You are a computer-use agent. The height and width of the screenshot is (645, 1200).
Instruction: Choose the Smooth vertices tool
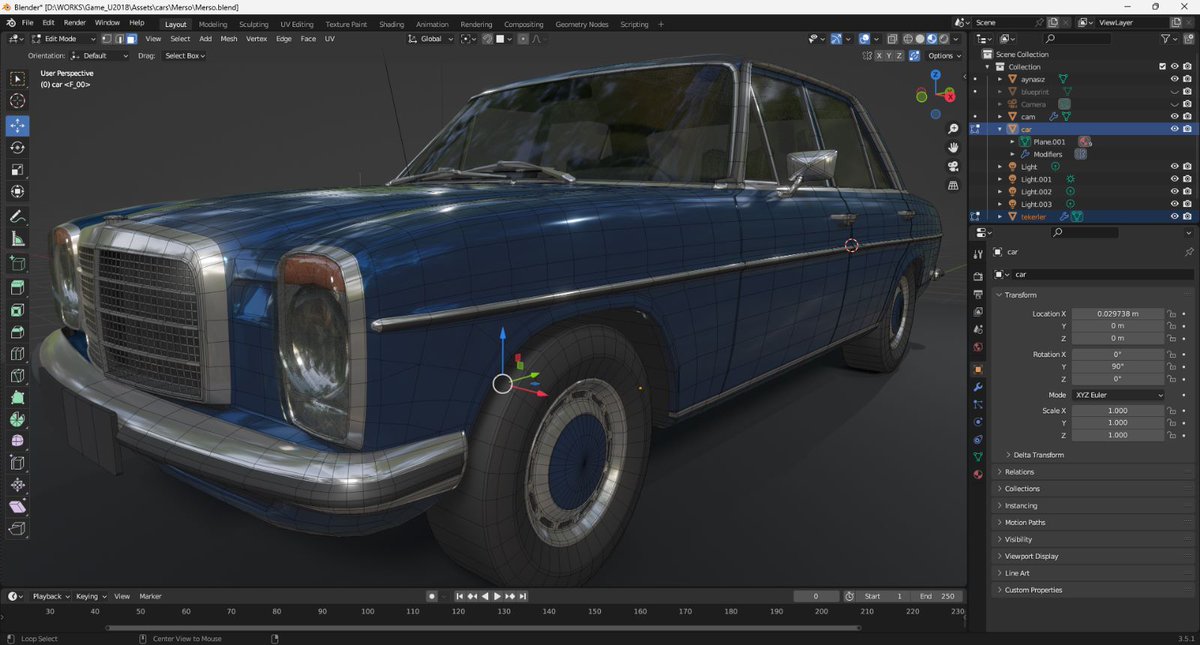pos(17,442)
